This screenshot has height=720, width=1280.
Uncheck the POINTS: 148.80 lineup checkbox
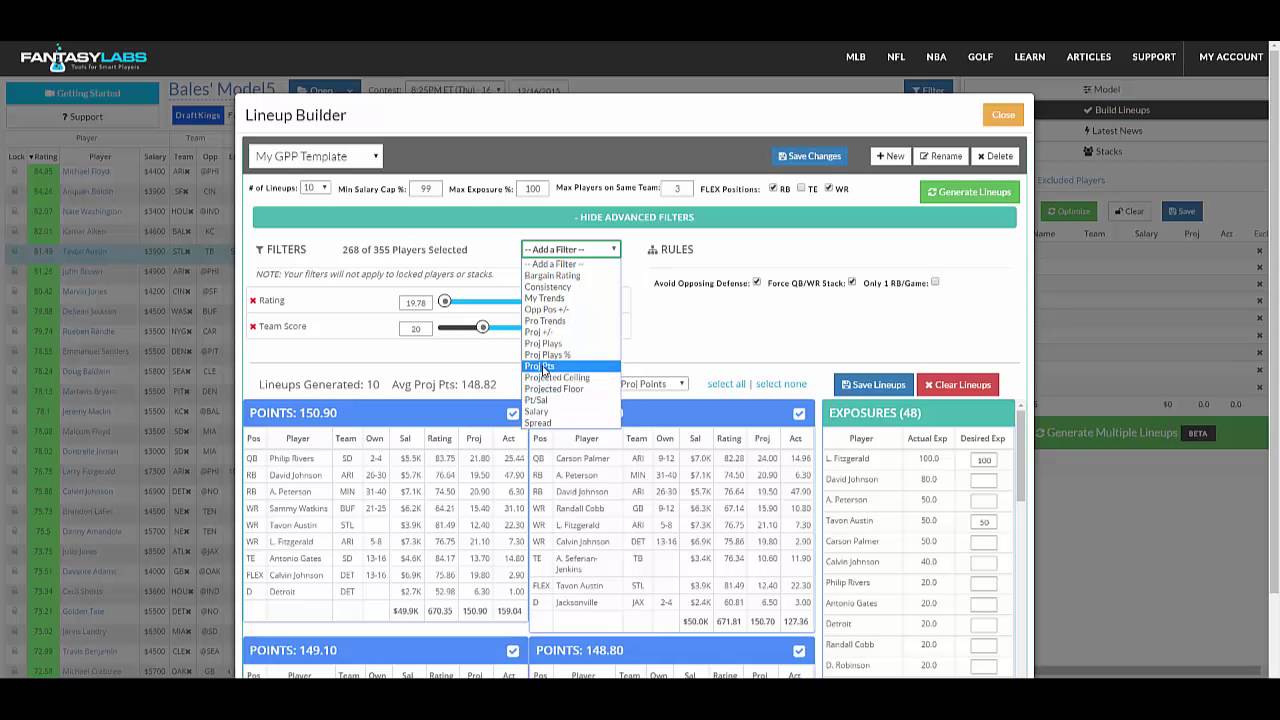(x=799, y=651)
